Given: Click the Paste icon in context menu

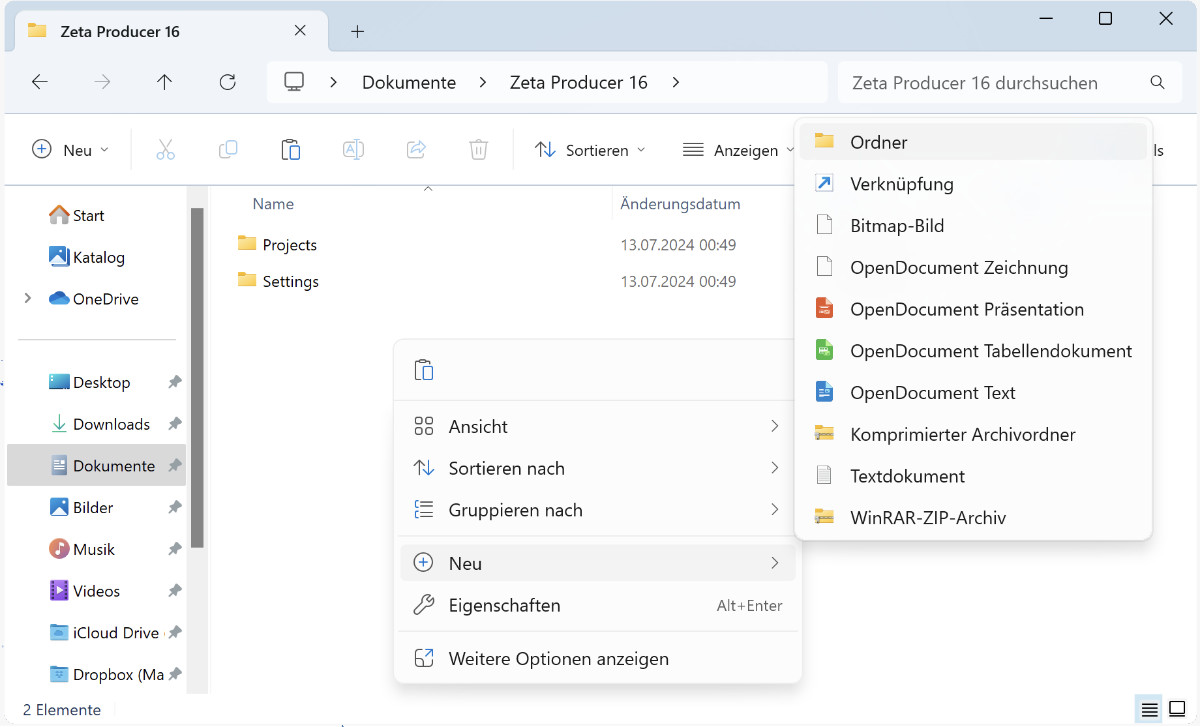Looking at the screenshot, I should click(x=424, y=370).
